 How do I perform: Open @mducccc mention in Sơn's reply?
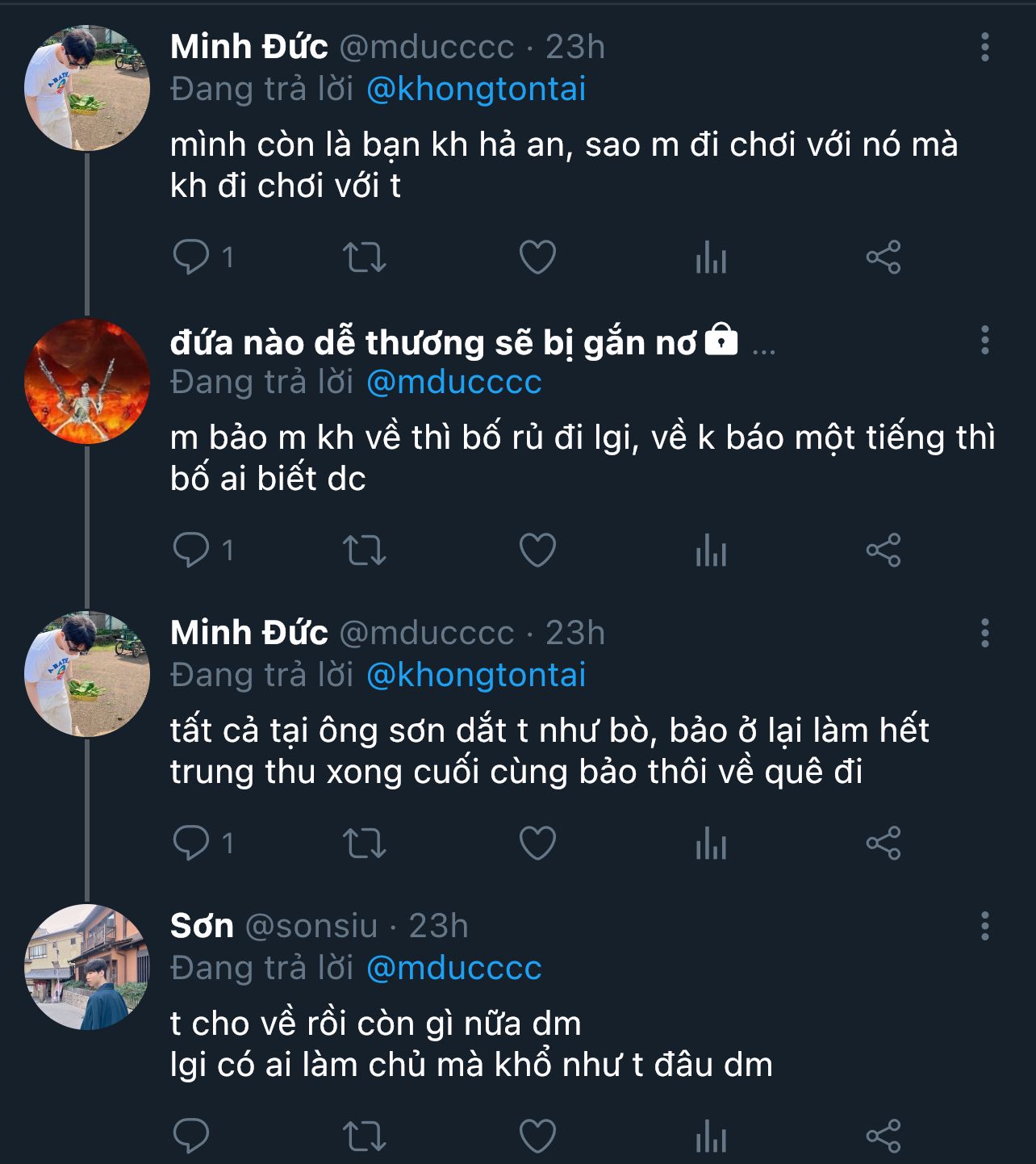(x=453, y=968)
